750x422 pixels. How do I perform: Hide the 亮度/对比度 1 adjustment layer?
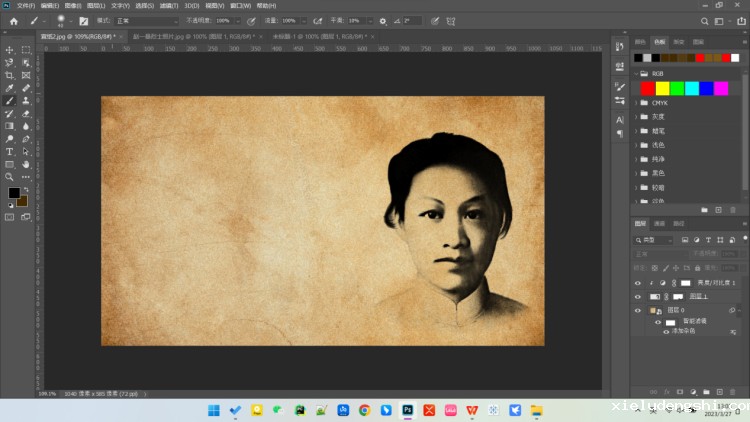click(x=638, y=283)
